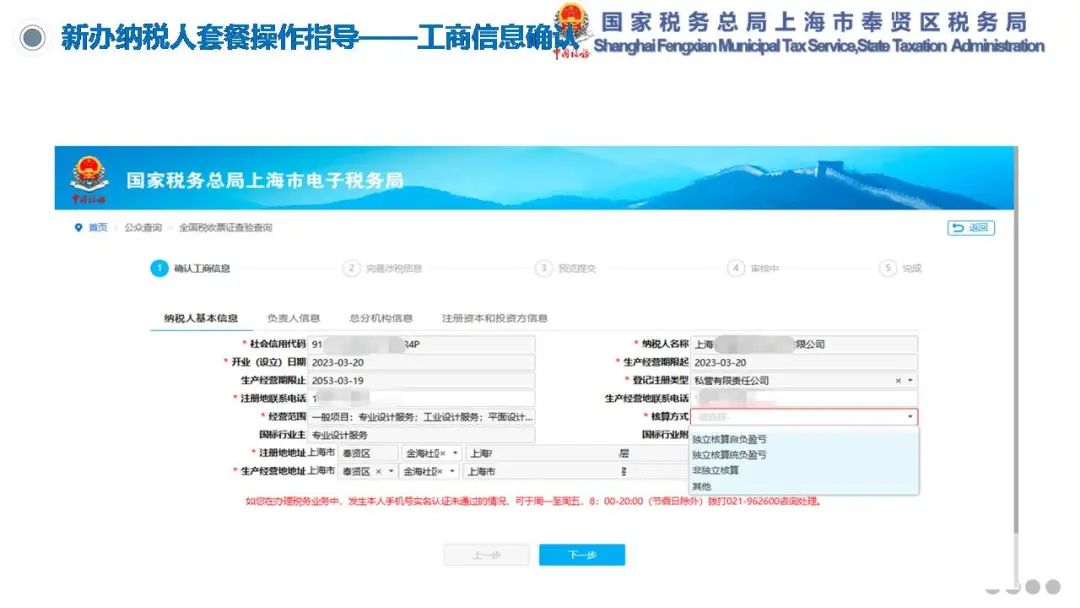Viewport: 1080px width, 608px height.
Task: Click the step label 完善涉税信息
Action: click(x=394, y=269)
